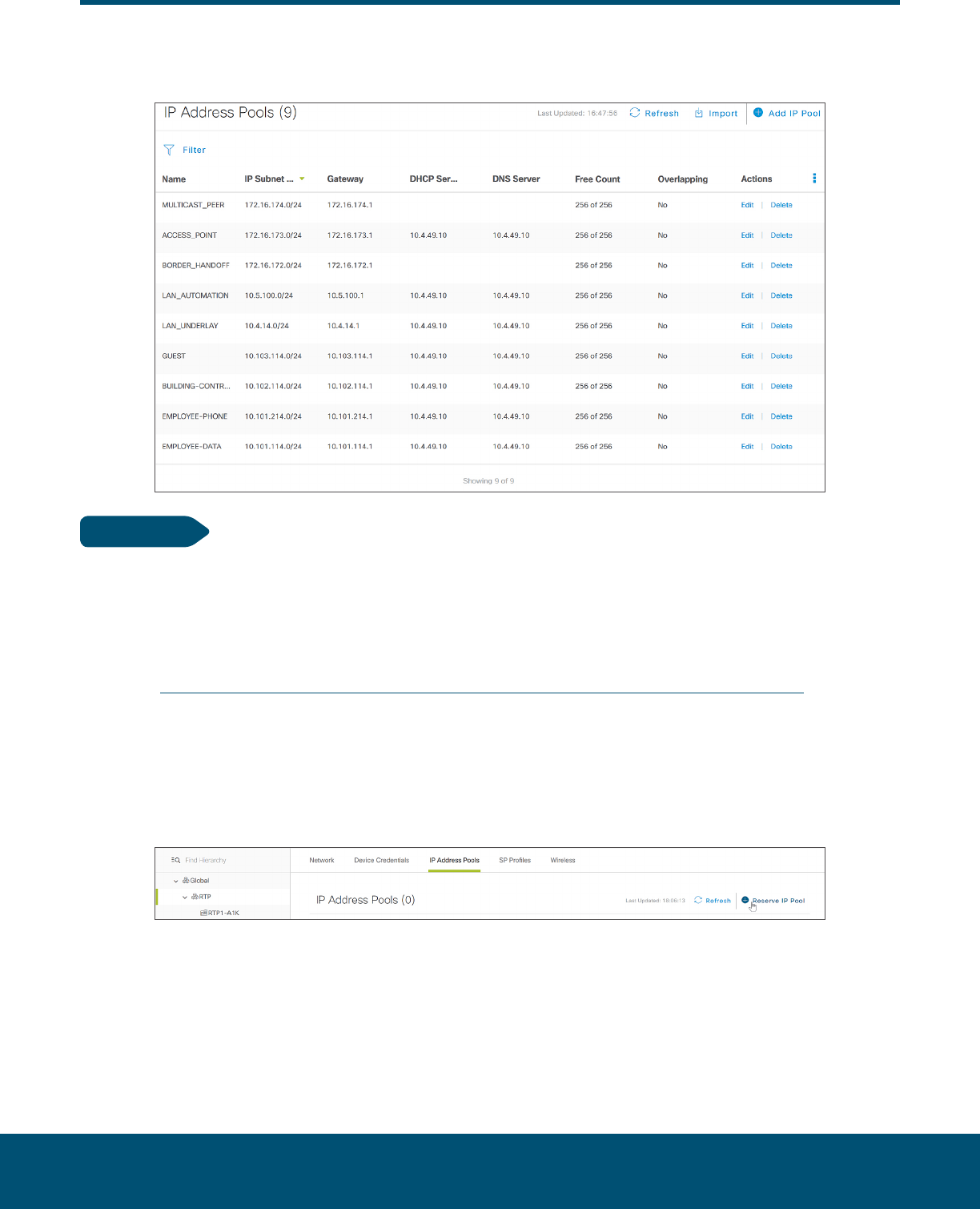Screen dimensions: 980x1209
Task: Open the three-dot column options menu
Action: coord(814,179)
